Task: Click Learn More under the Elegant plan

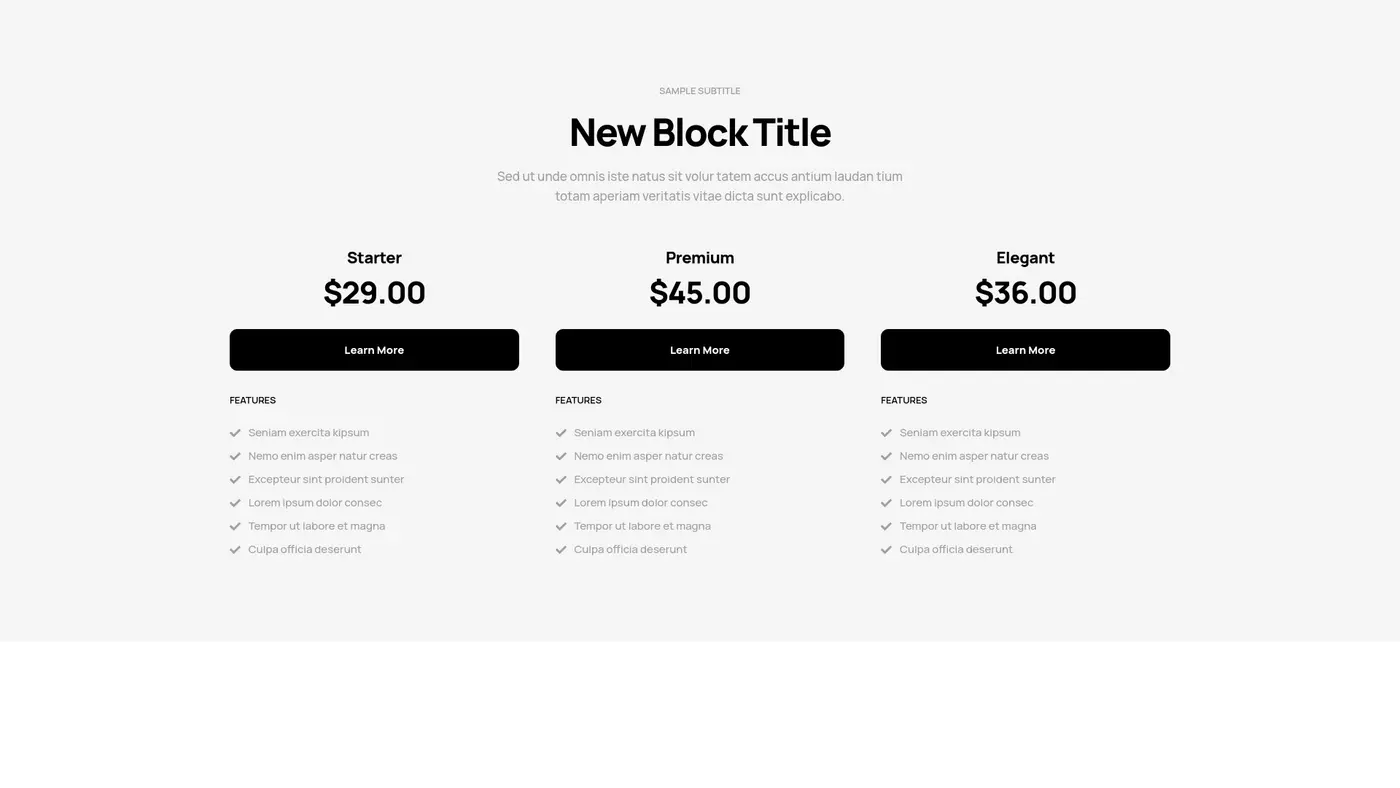Action: point(1025,349)
